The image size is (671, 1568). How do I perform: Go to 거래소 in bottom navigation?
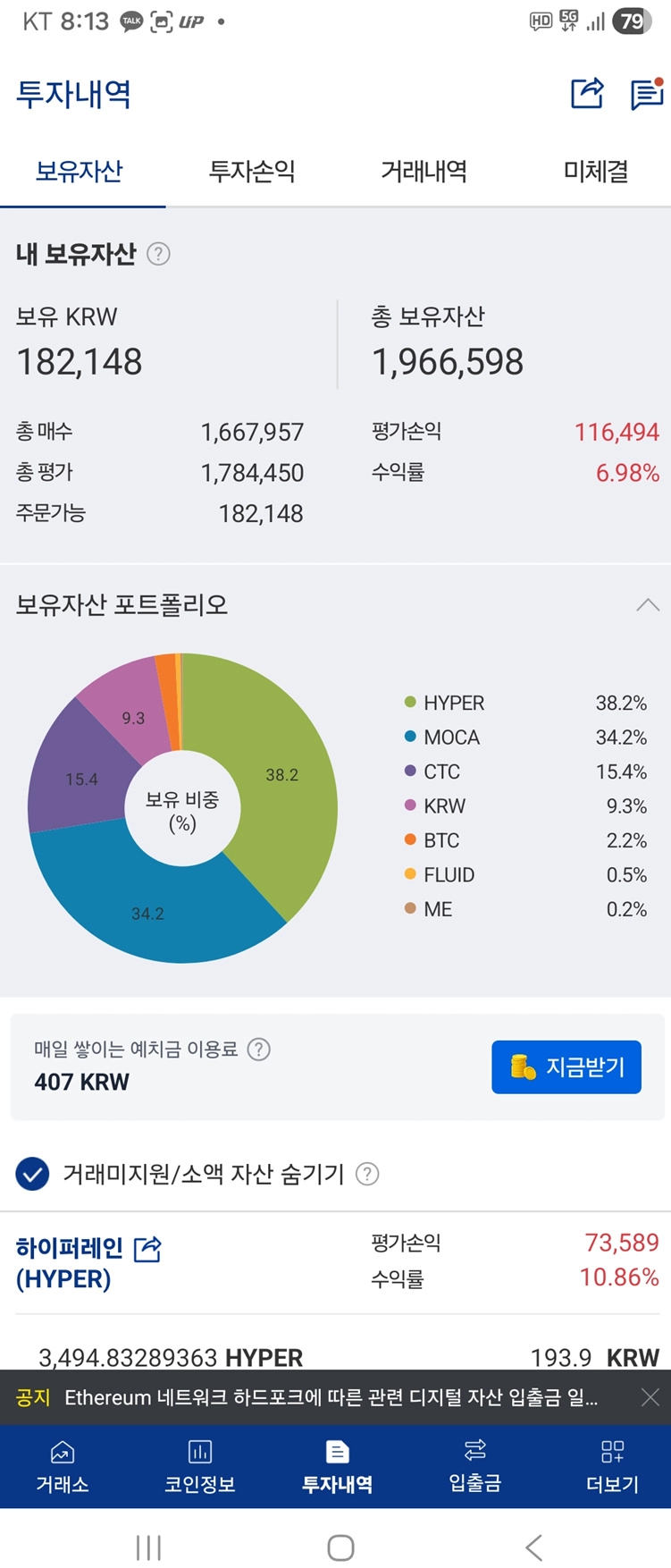[63, 1467]
